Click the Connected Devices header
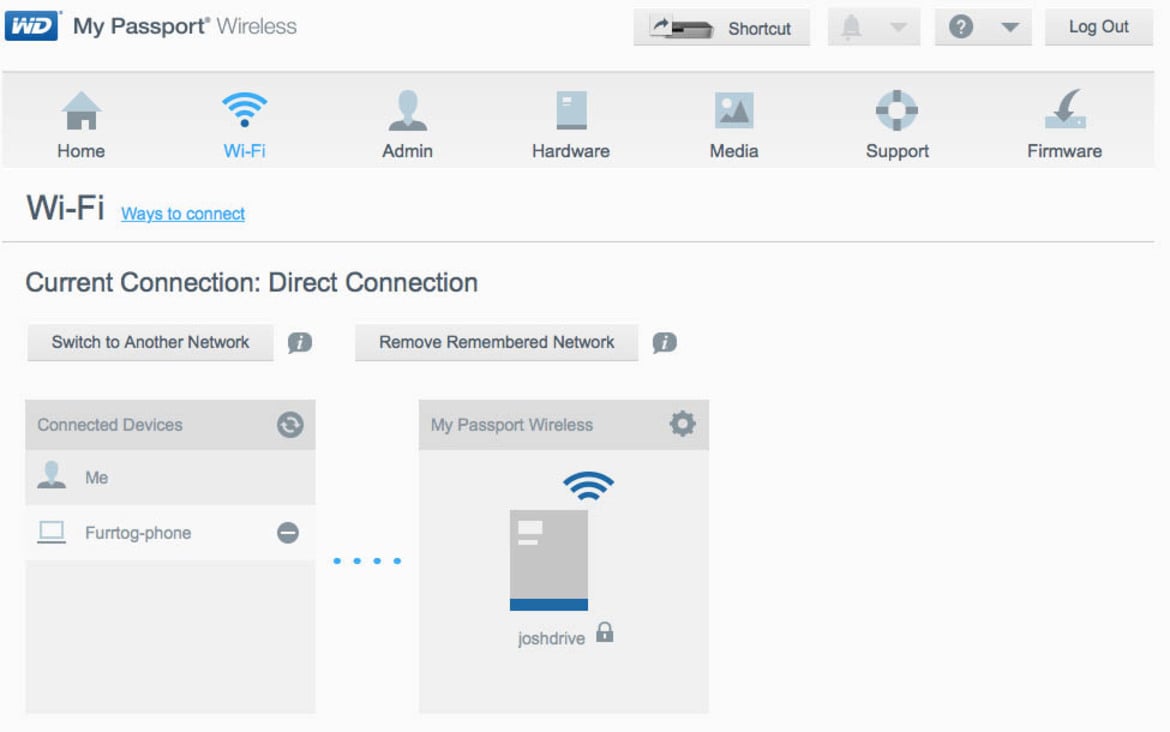Viewport: 1170px width, 732px height. tap(170, 425)
